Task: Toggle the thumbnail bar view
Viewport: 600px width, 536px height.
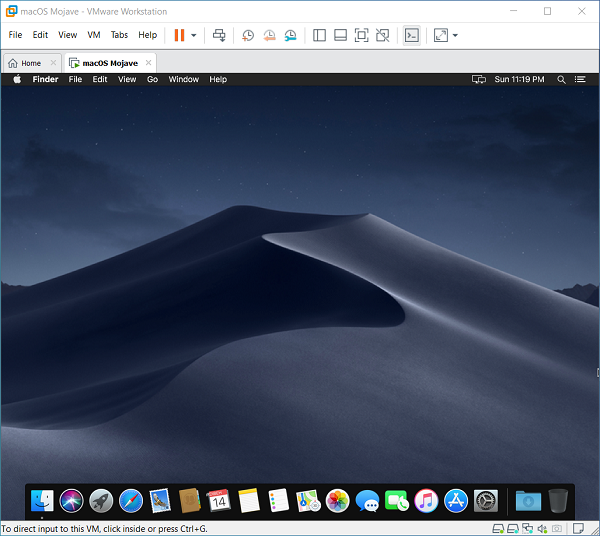Action: (x=340, y=35)
